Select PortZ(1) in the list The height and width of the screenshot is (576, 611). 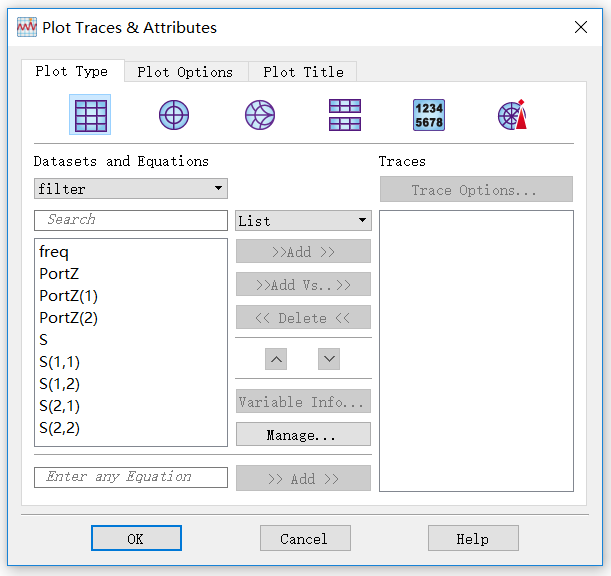point(131,296)
